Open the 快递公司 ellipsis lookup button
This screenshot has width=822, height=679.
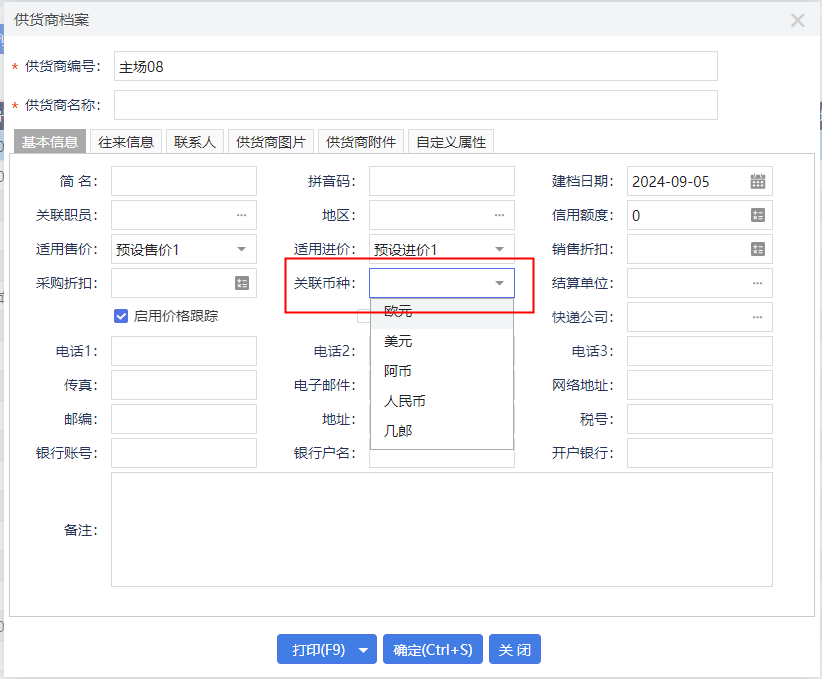click(757, 317)
